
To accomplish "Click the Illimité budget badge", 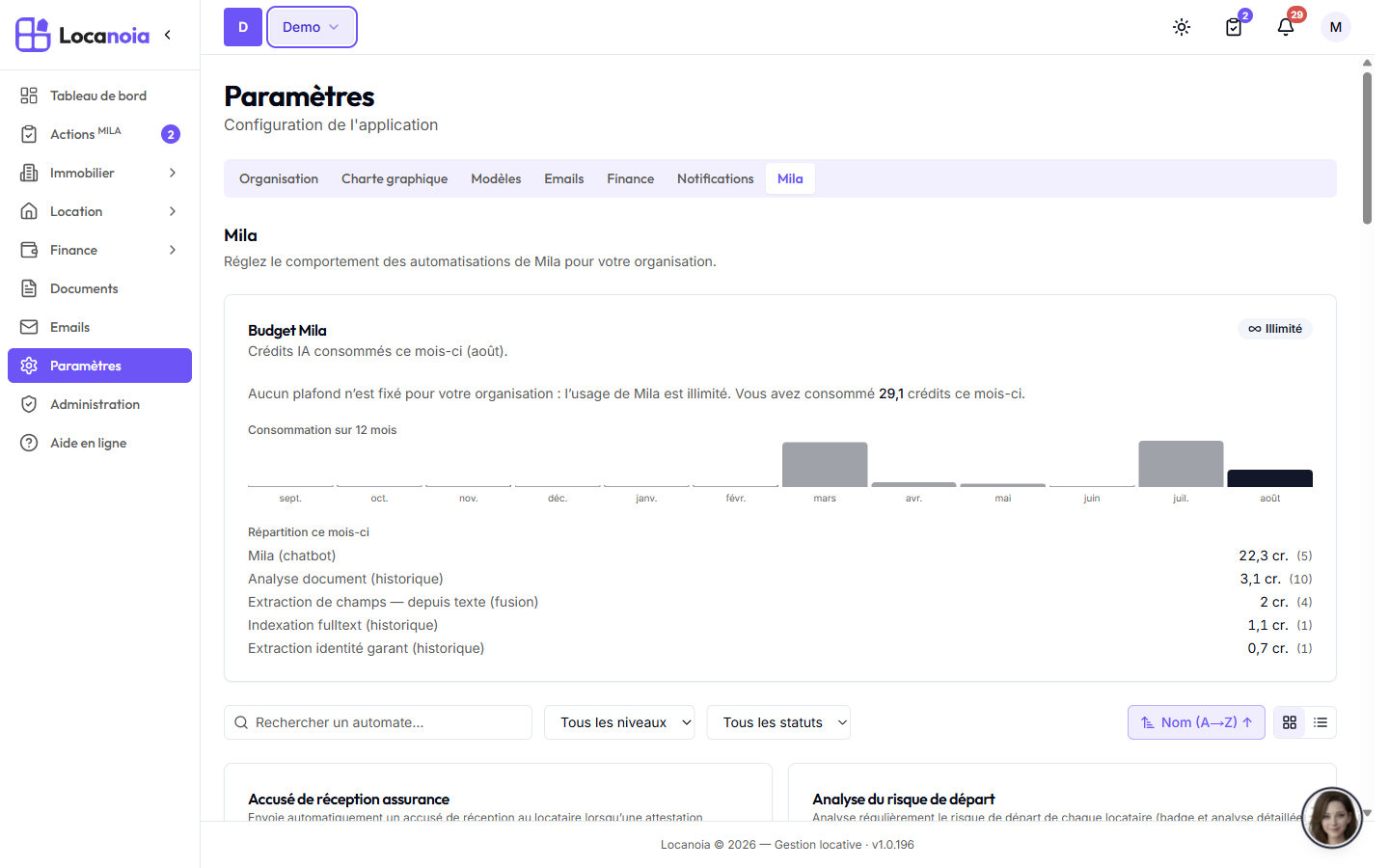I will tap(1275, 329).
